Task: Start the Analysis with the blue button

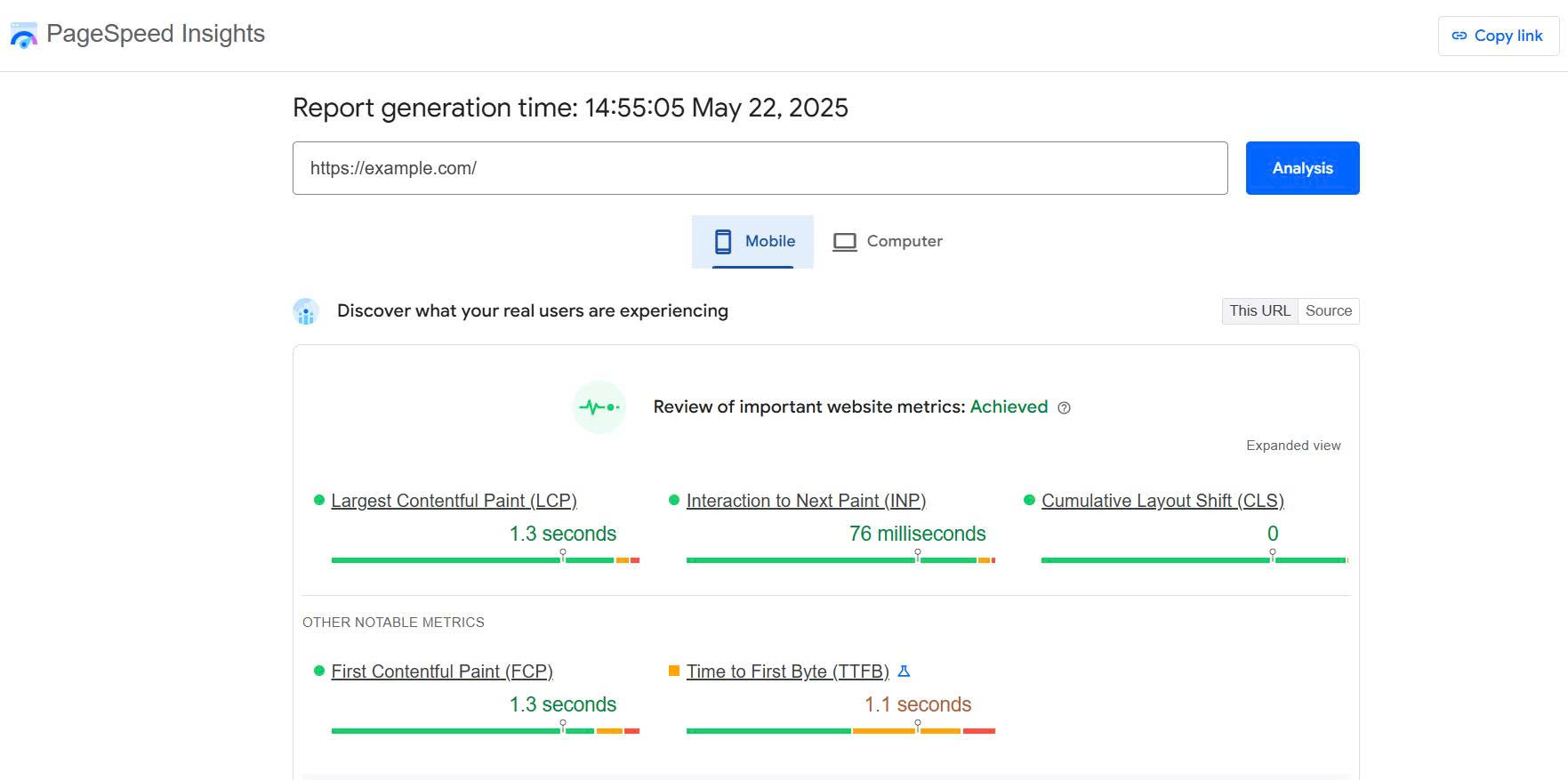Action: (x=1302, y=168)
